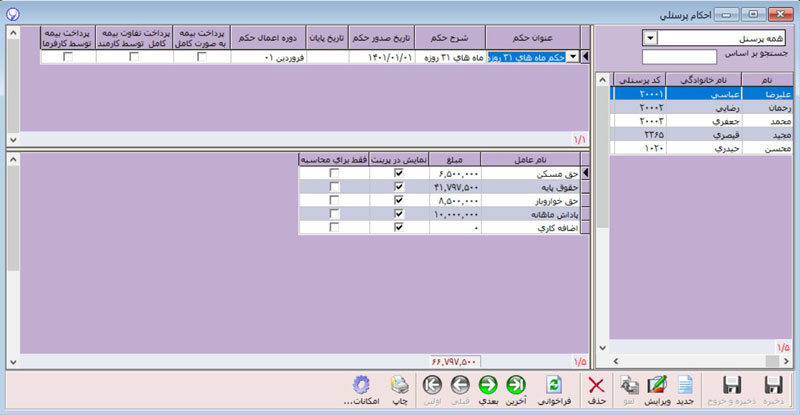
Task: Open the Options (امکانات) gear icon
Action: coord(362,387)
